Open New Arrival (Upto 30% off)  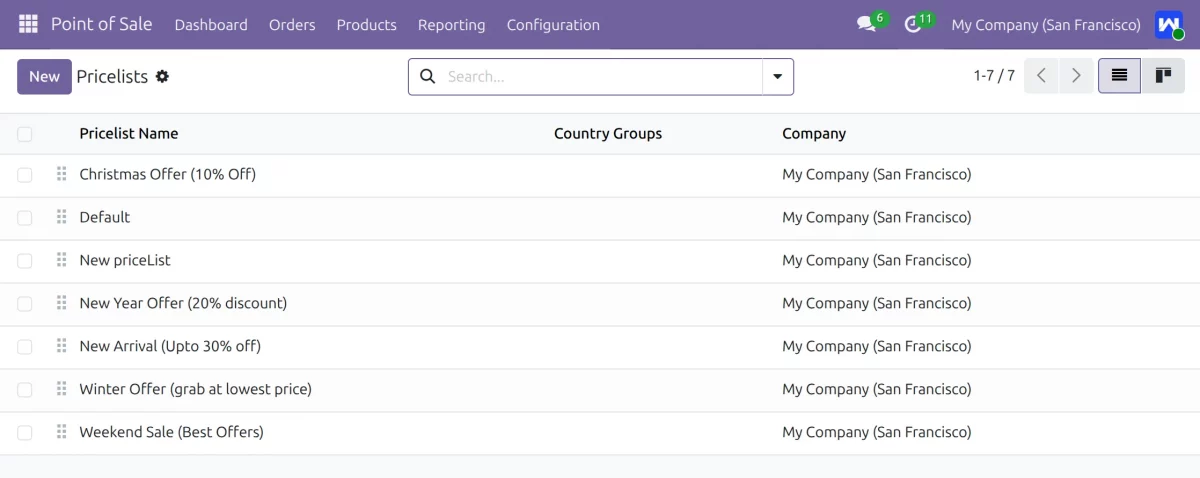click(170, 346)
